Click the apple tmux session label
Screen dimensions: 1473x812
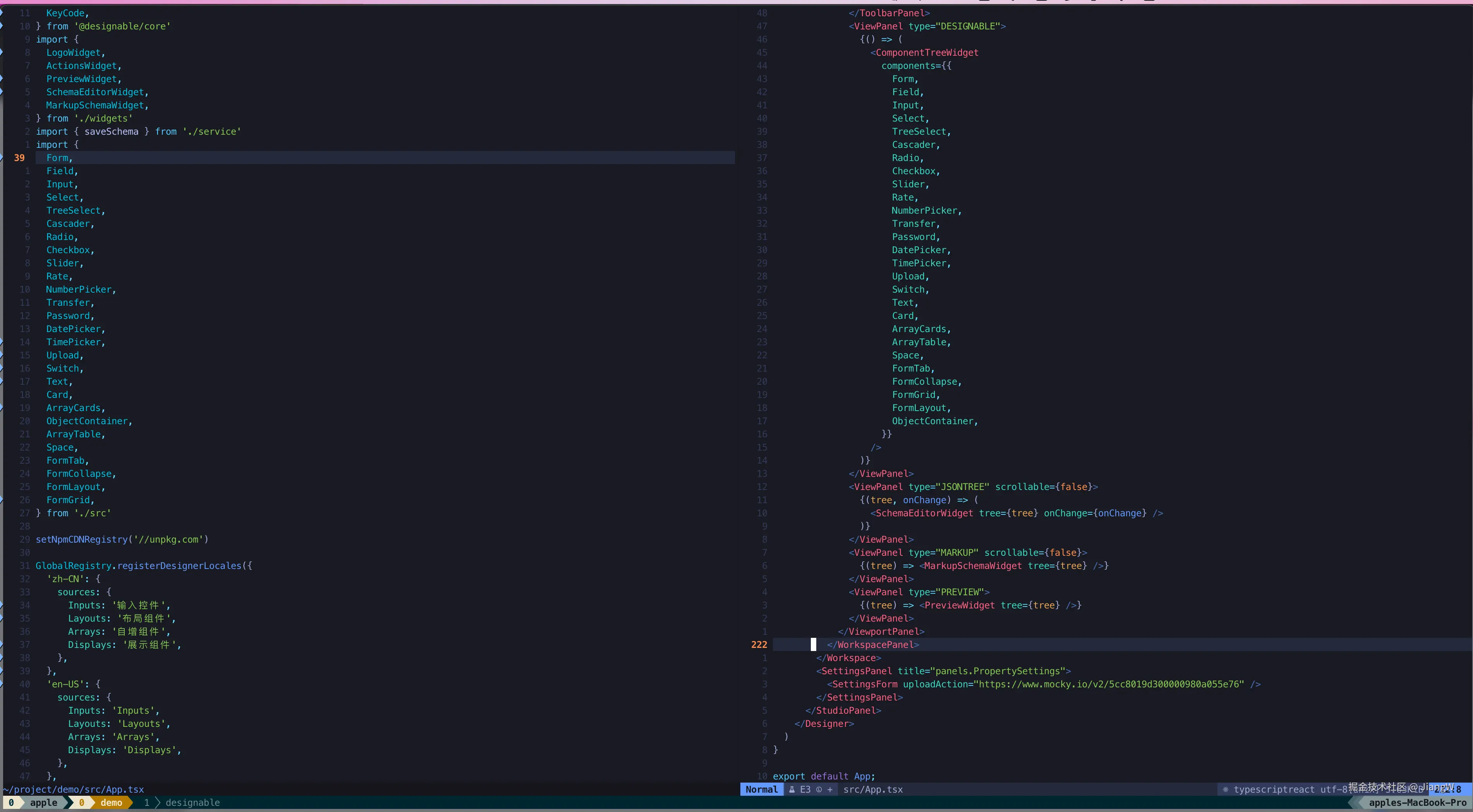pos(43,802)
